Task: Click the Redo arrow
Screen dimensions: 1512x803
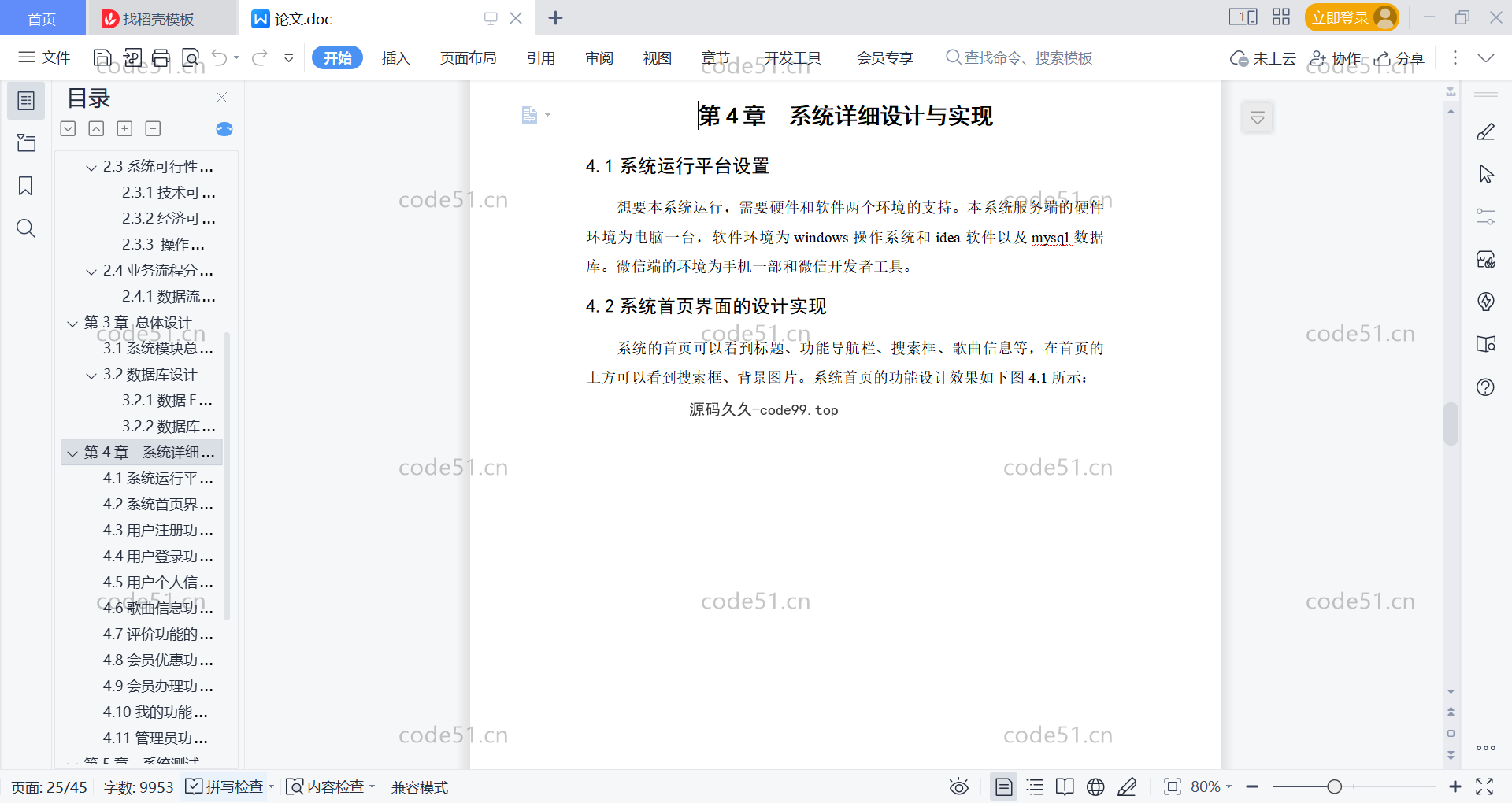Action: 260,57
